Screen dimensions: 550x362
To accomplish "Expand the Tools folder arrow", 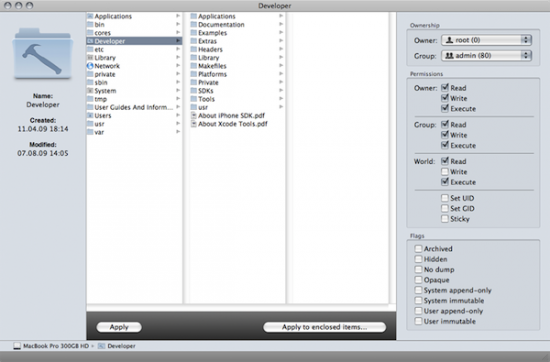I will click(x=281, y=99).
